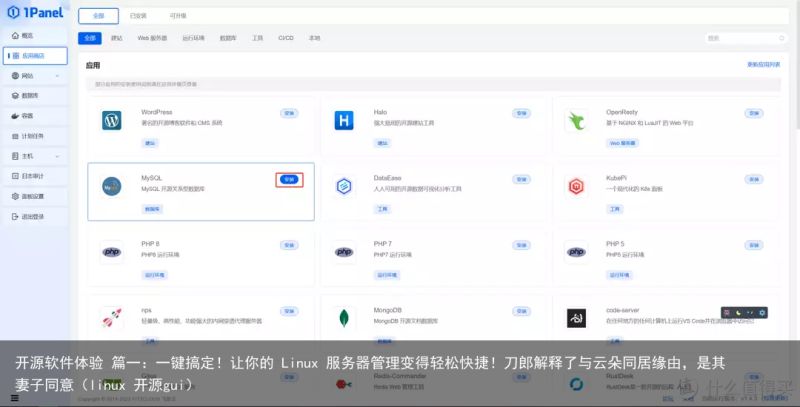Click the PHP 7 app icon
This screenshot has height=407, width=800.
344,252
